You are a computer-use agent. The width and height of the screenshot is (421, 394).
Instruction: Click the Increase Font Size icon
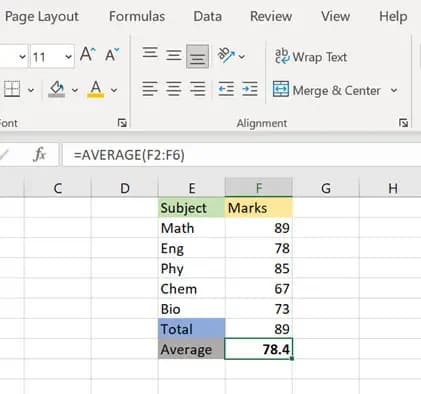(x=88, y=54)
